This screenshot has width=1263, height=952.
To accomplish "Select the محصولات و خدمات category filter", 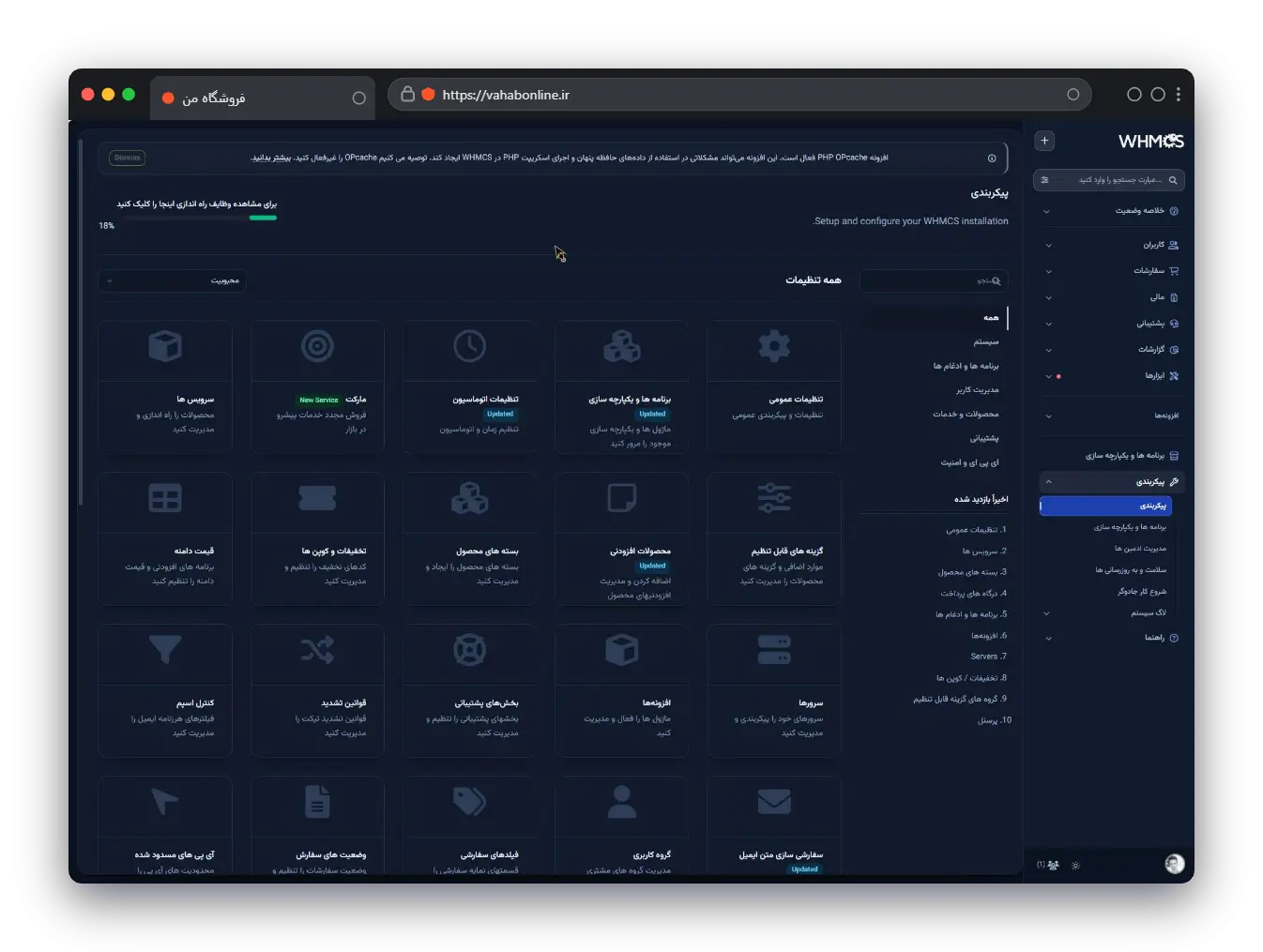I will [x=966, y=415].
